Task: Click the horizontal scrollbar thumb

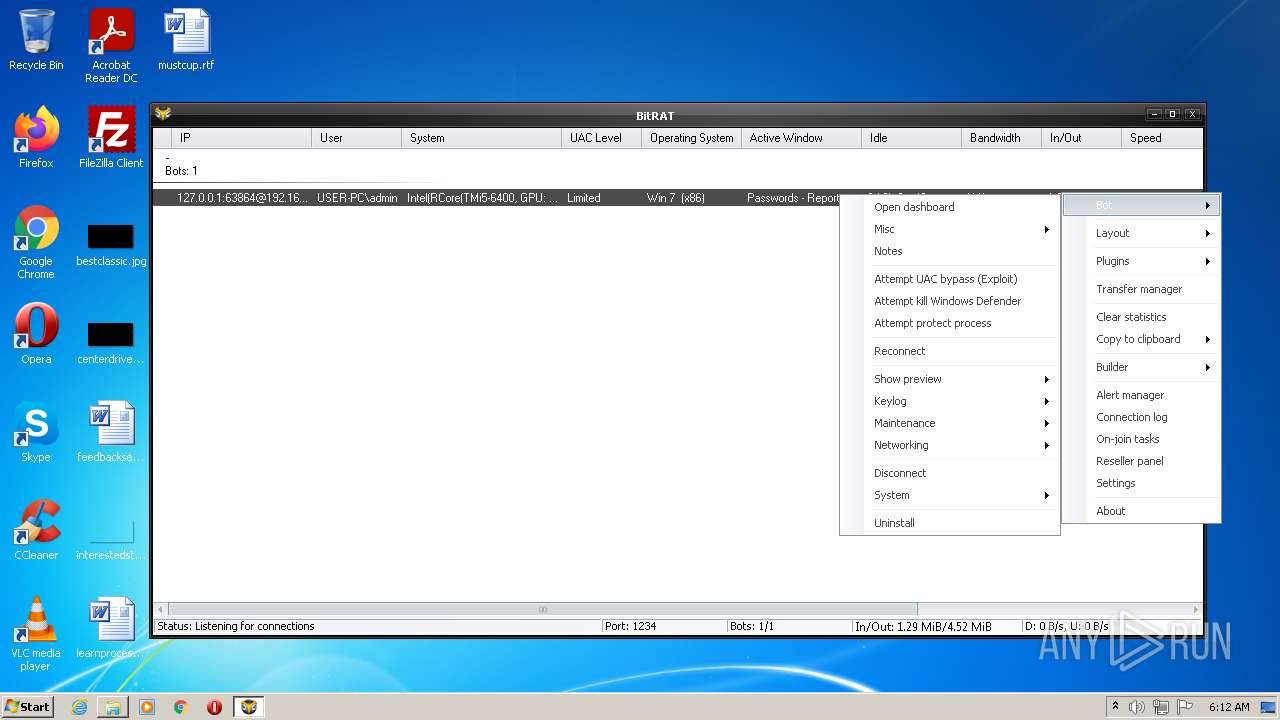Action: (543, 609)
